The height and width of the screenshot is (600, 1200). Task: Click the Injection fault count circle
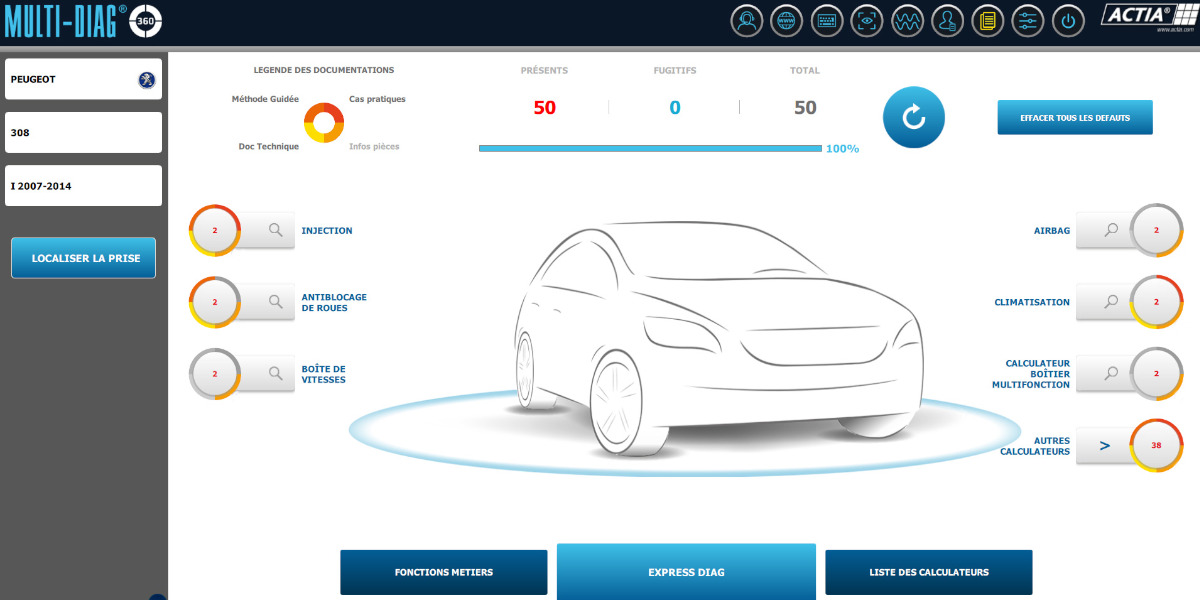(215, 230)
